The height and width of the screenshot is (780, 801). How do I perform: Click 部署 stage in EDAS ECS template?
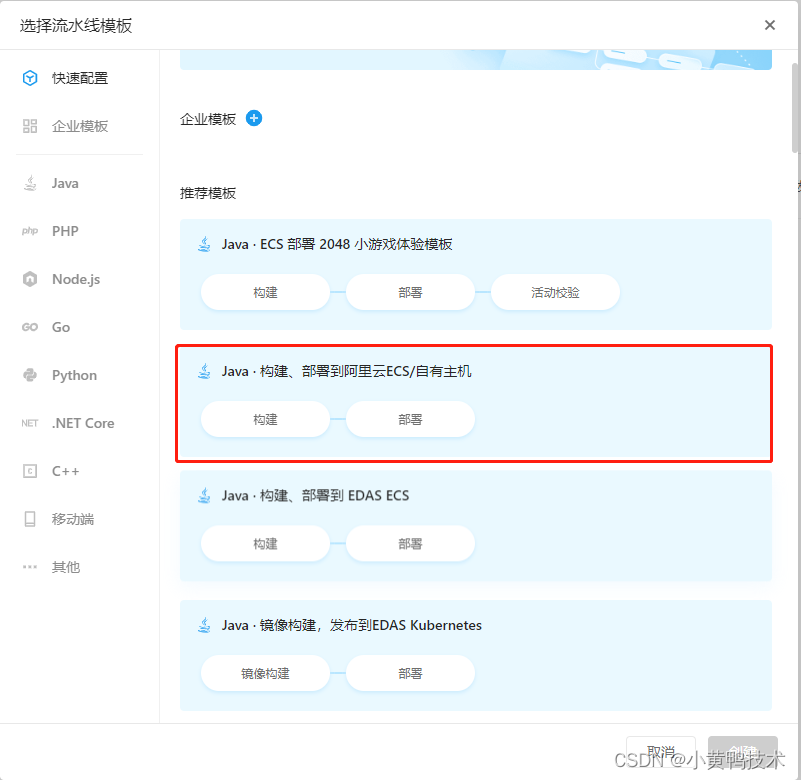[x=410, y=543]
